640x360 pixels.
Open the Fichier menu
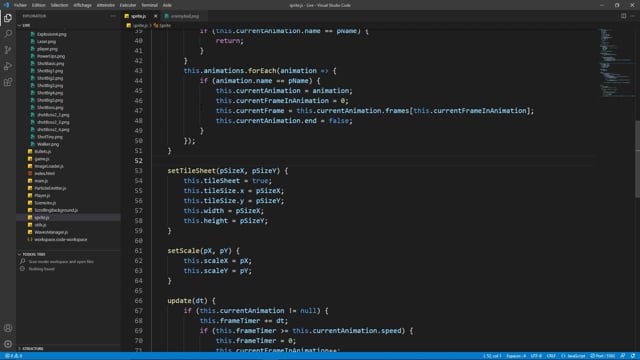pyautogui.click(x=20, y=5)
